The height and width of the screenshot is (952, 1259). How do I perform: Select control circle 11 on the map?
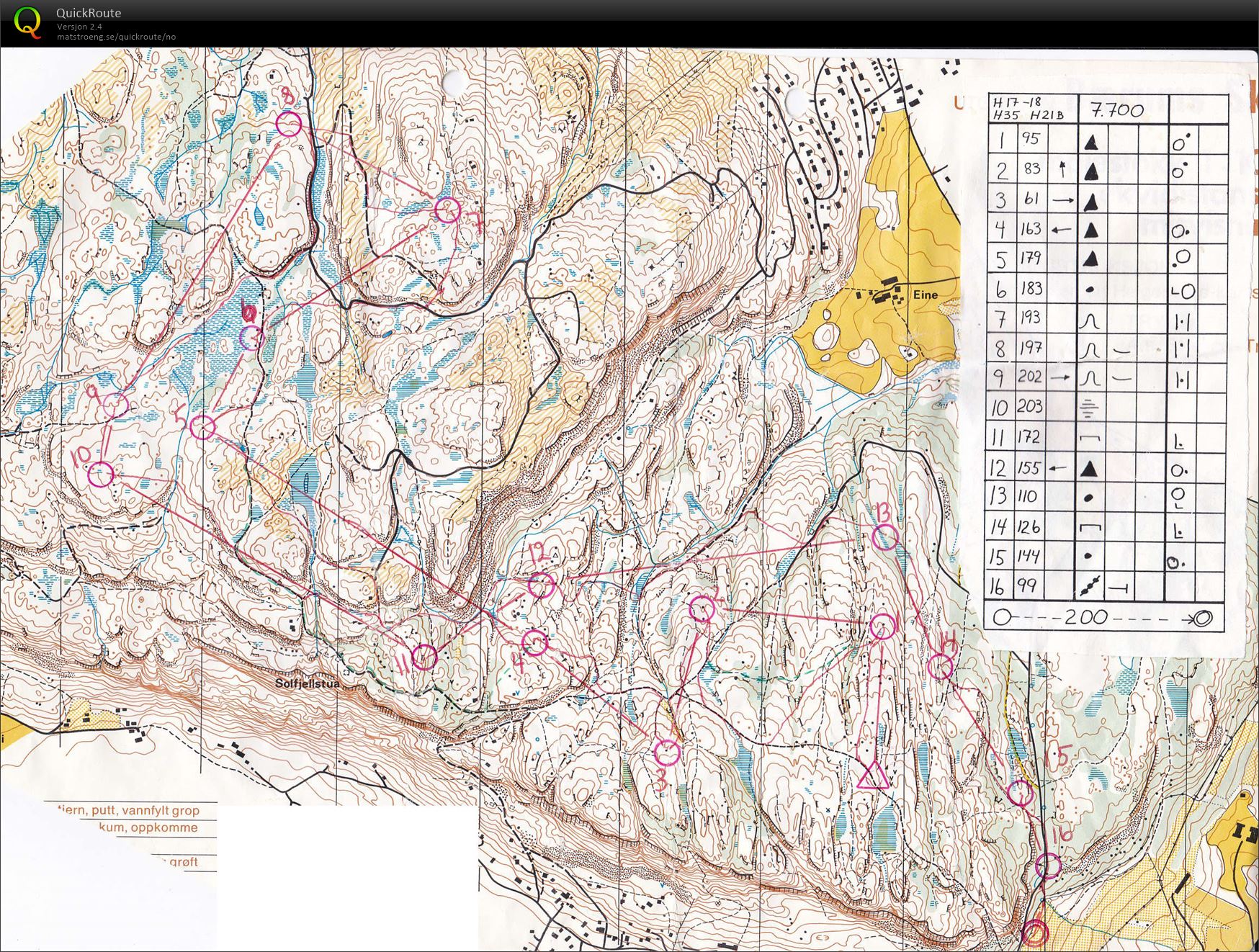(424, 657)
